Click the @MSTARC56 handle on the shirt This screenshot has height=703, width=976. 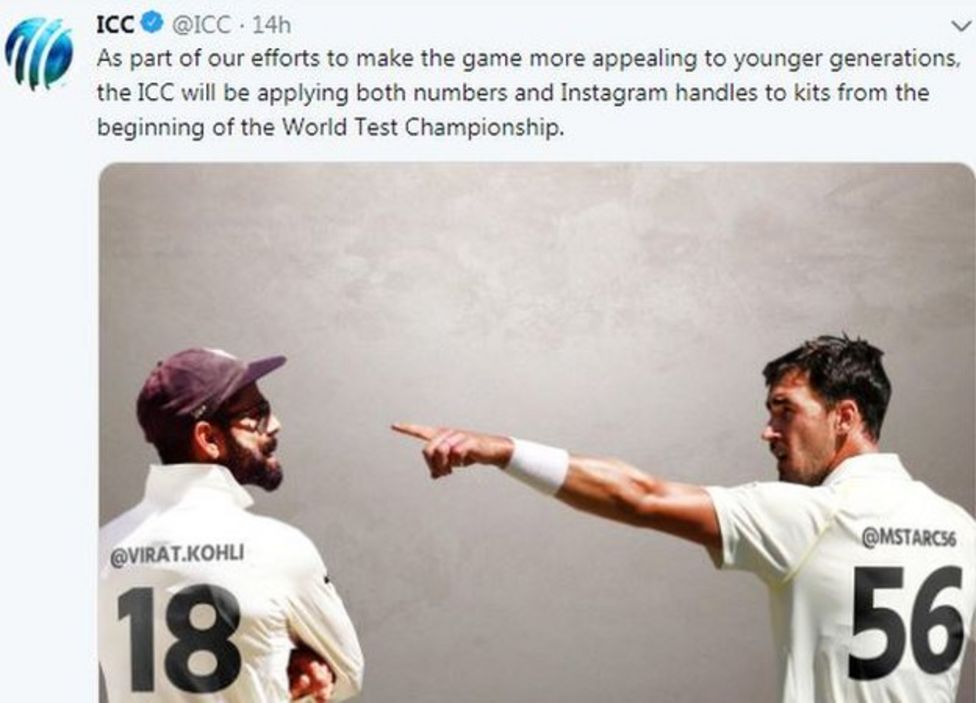tap(908, 538)
